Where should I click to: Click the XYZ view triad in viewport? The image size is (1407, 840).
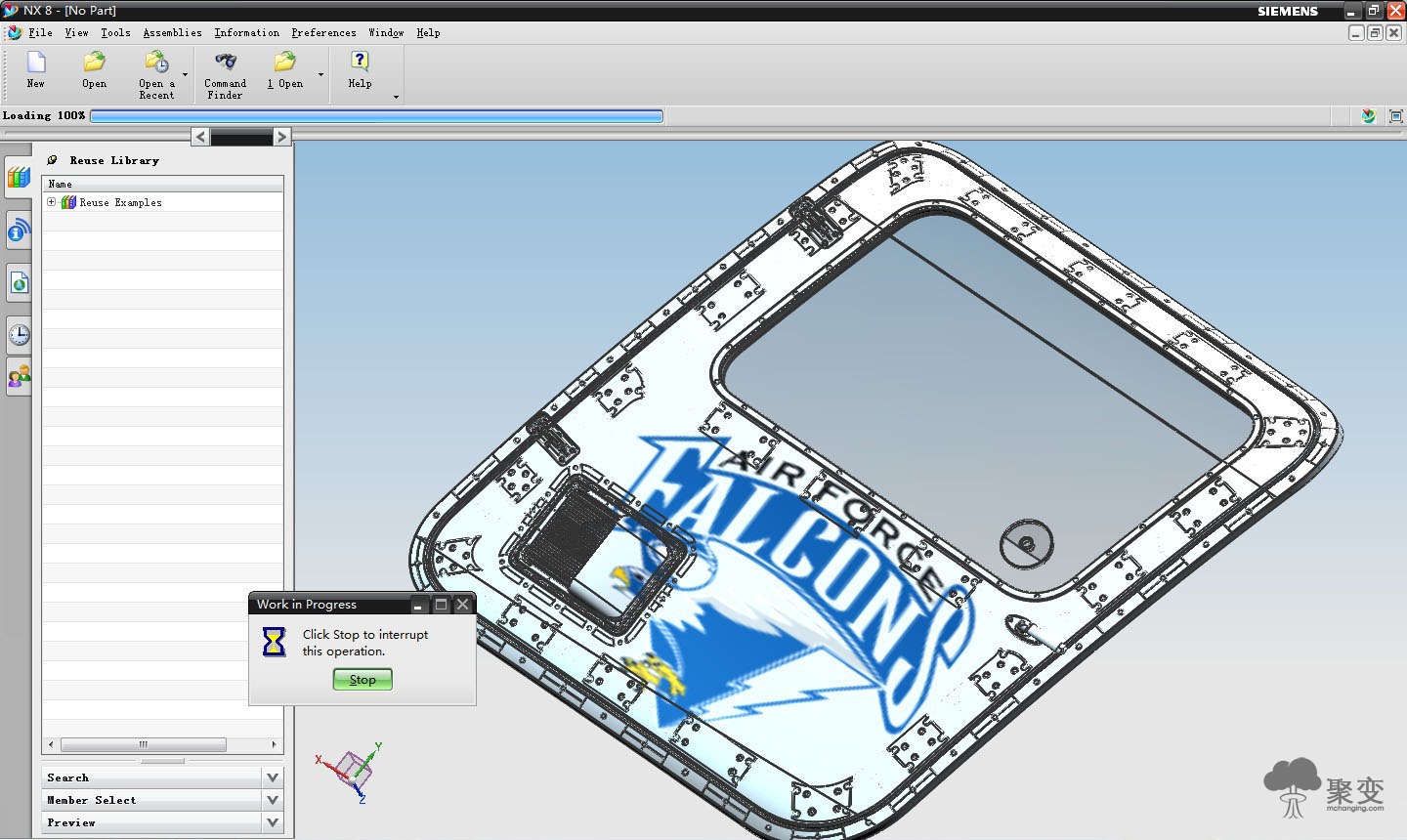350,772
